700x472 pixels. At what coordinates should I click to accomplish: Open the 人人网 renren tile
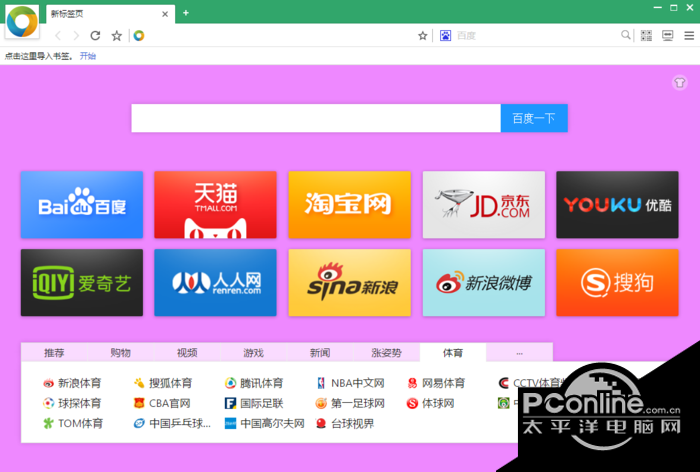click(x=215, y=283)
